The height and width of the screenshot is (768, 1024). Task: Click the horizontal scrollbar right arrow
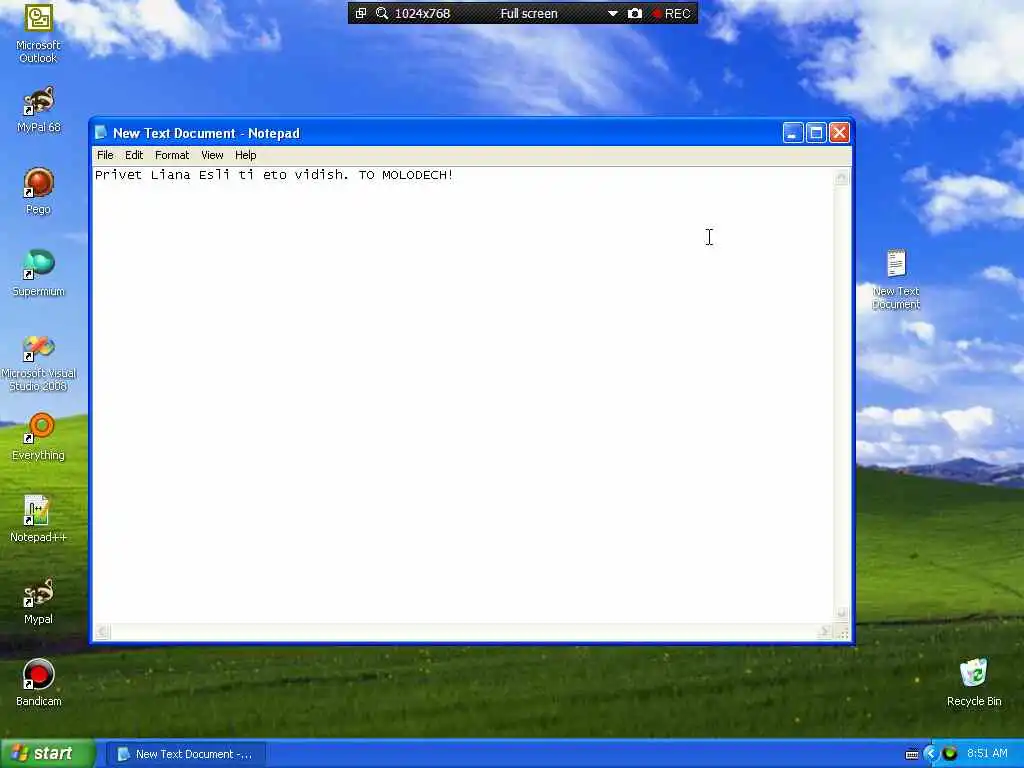(825, 632)
